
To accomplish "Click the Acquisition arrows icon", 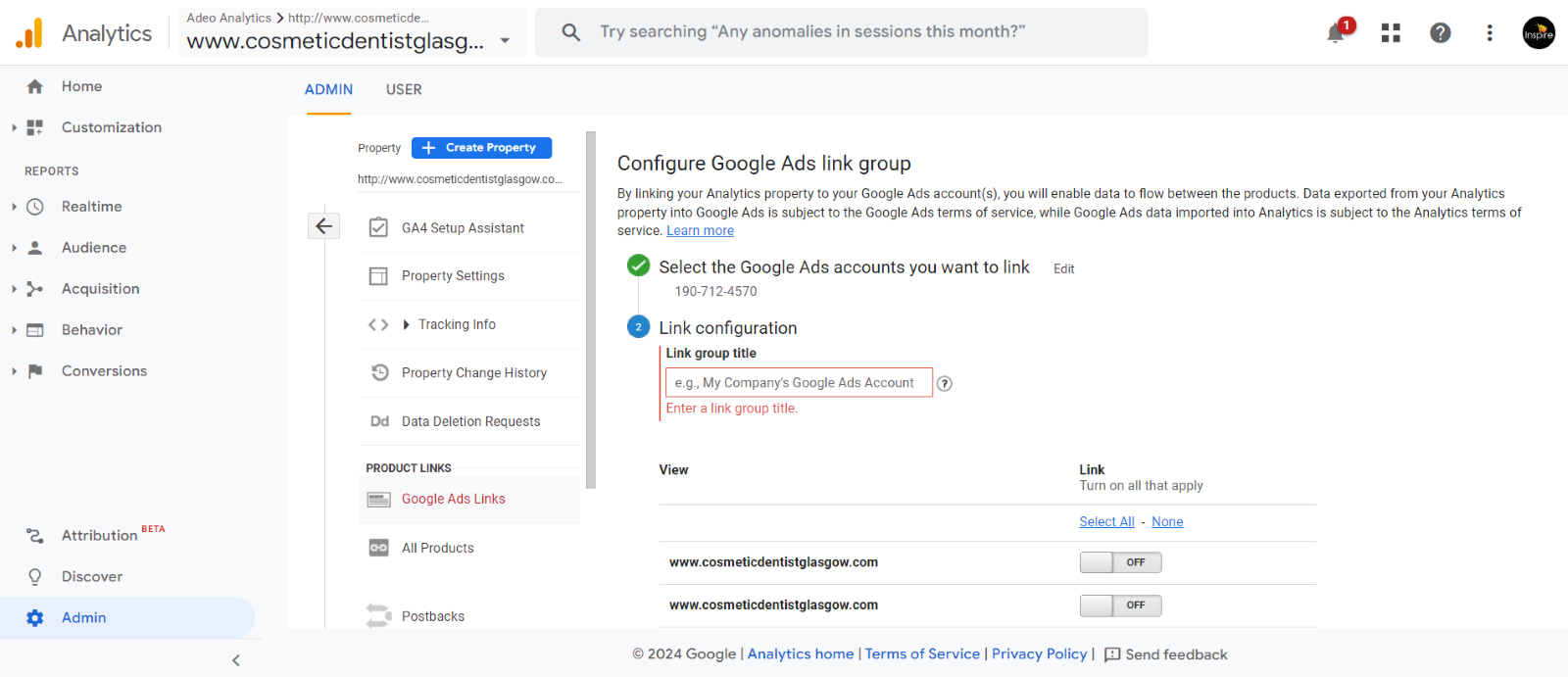I will coord(35,289).
